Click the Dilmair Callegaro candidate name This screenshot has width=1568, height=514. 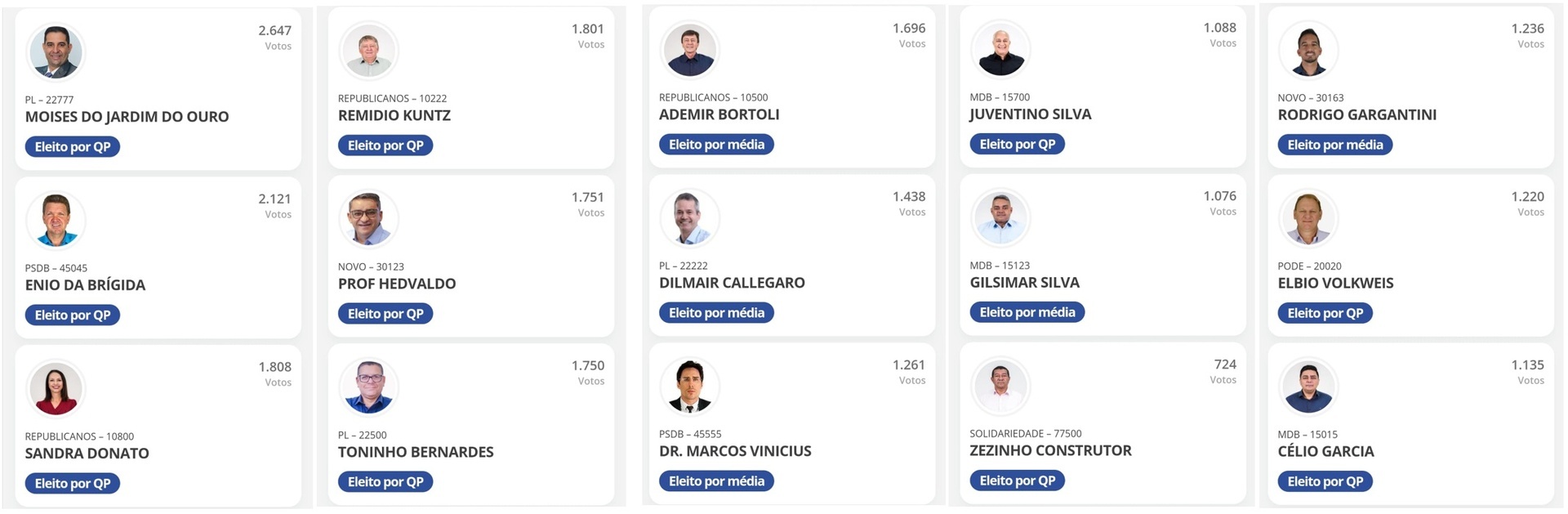[x=731, y=283]
